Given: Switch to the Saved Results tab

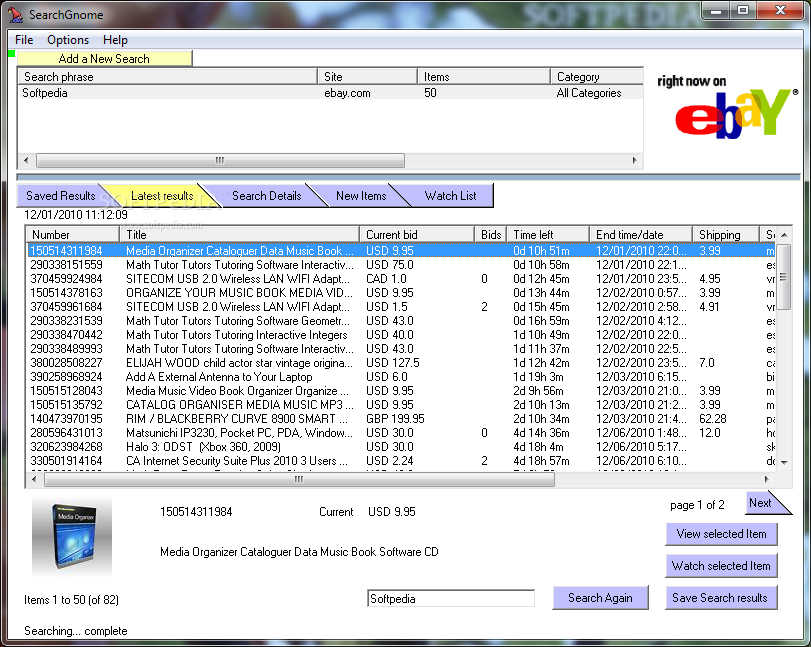Looking at the screenshot, I should coord(60,196).
